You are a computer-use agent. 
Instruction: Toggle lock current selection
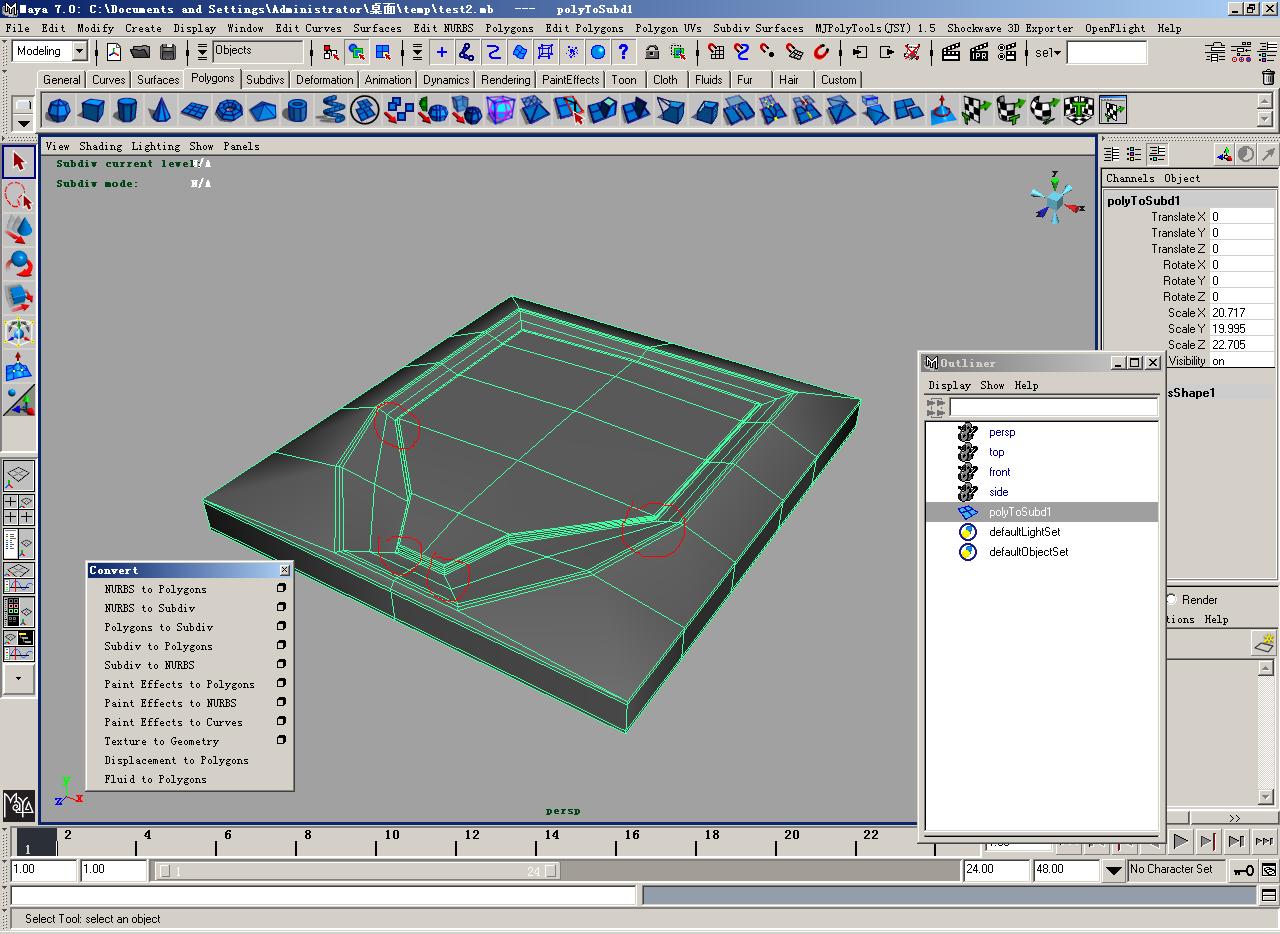pyautogui.click(x=652, y=52)
